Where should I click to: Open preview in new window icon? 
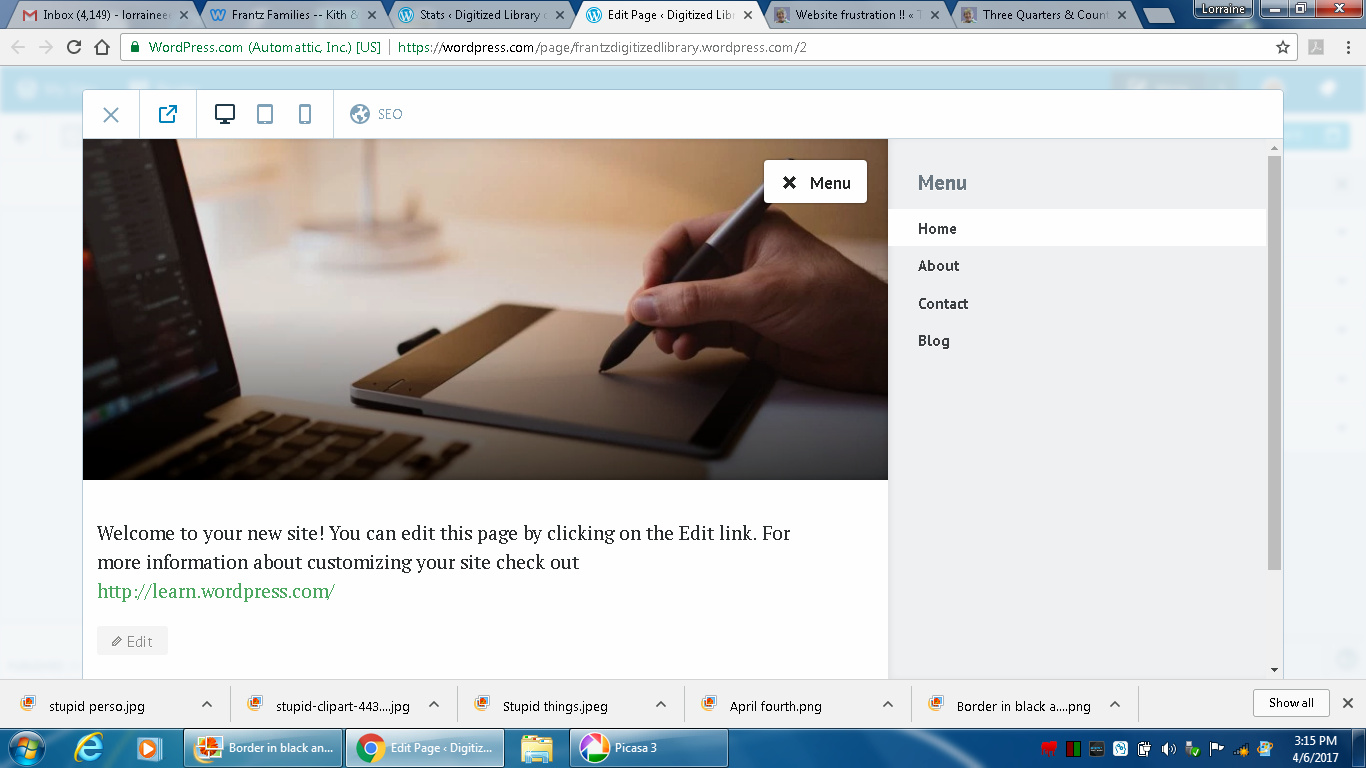(168, 115)
